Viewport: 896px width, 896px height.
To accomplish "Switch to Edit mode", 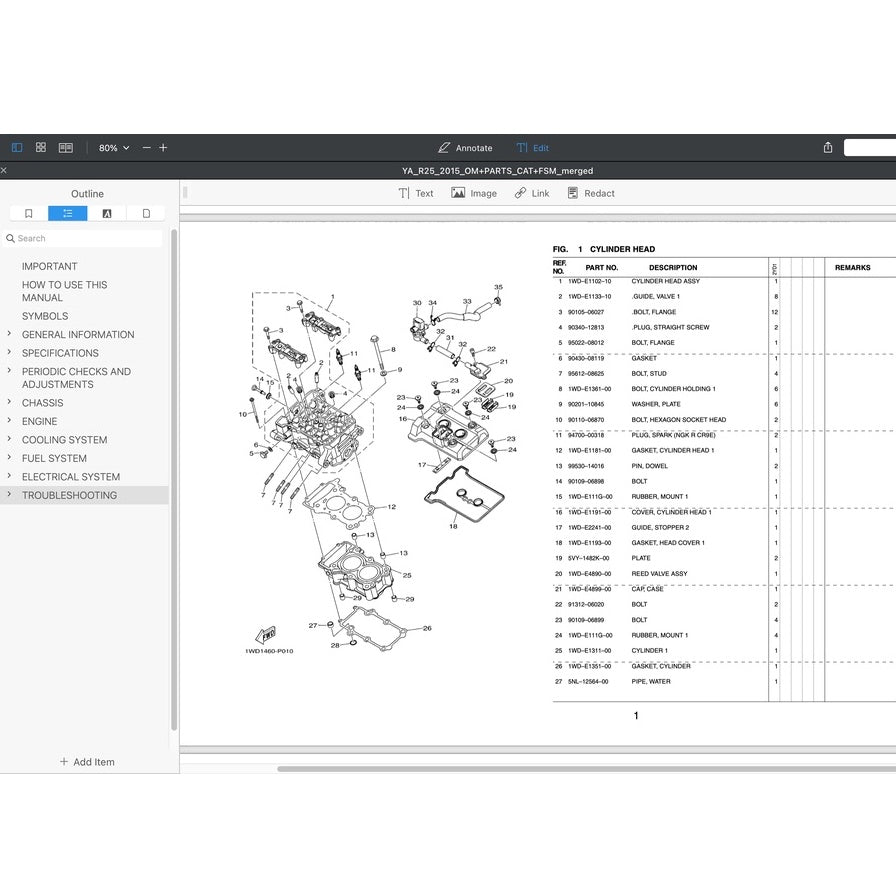I will coord(532,148).
